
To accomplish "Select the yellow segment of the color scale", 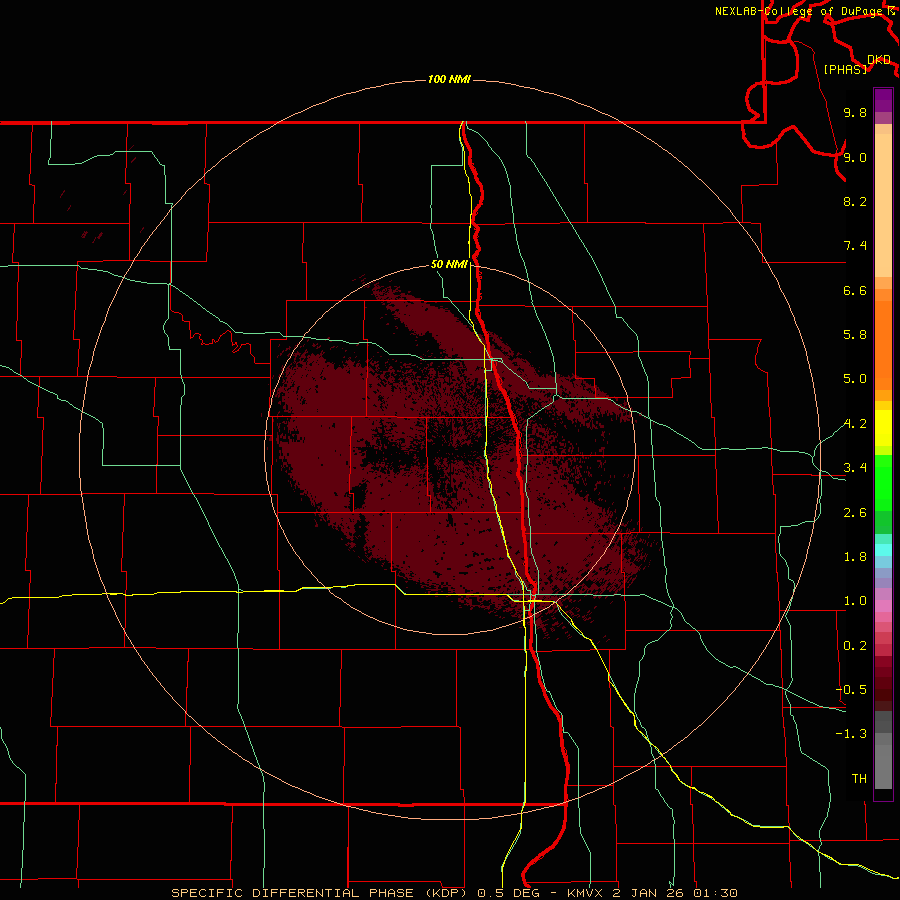I will tap(883, 428).
